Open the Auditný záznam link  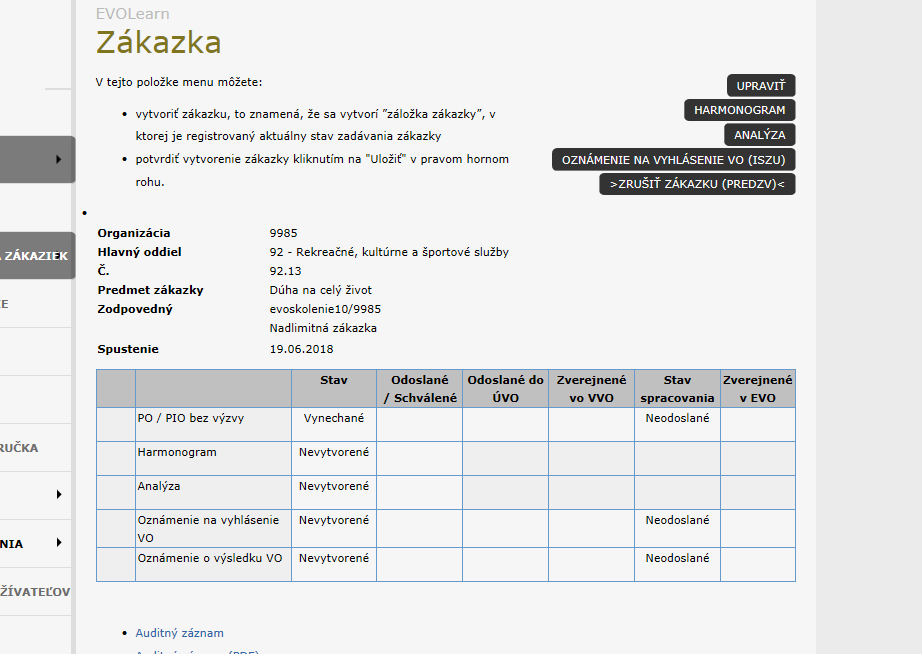tap(179, 633)
